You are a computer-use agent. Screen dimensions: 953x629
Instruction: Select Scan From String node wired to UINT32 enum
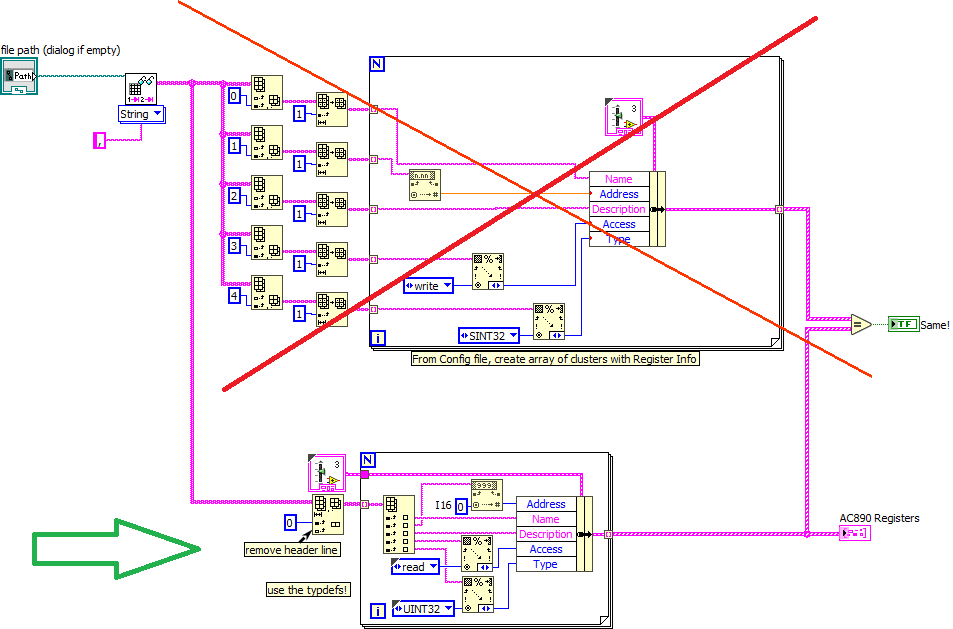click(478, 594)
